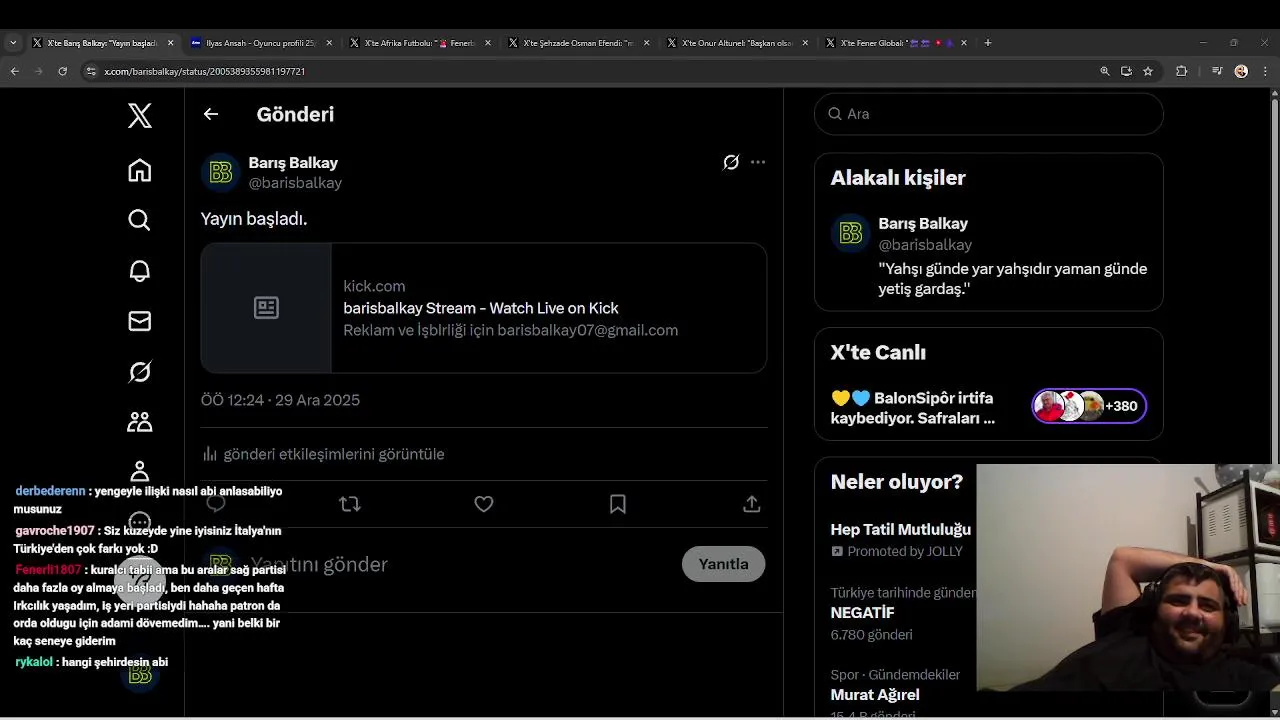Open the kick.com link card thumbnail

(x=266, y=308)
